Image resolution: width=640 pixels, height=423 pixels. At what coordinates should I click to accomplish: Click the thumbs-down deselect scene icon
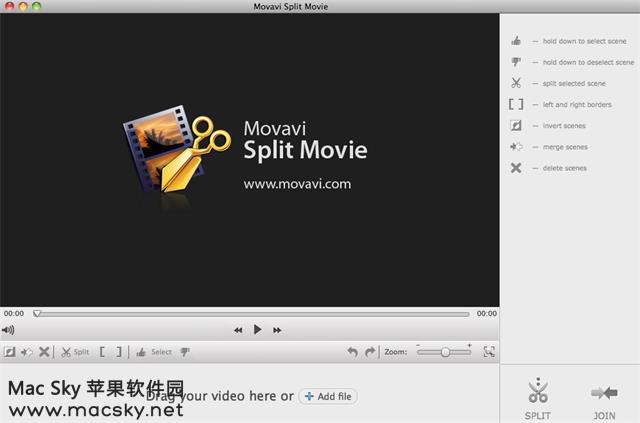[185, 352]
